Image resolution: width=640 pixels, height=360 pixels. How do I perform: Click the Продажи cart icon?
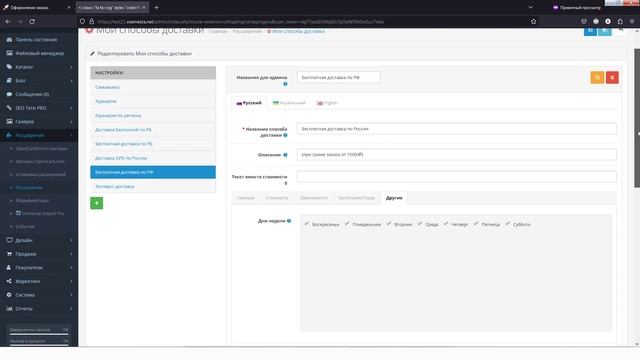(x=9, y=254)
